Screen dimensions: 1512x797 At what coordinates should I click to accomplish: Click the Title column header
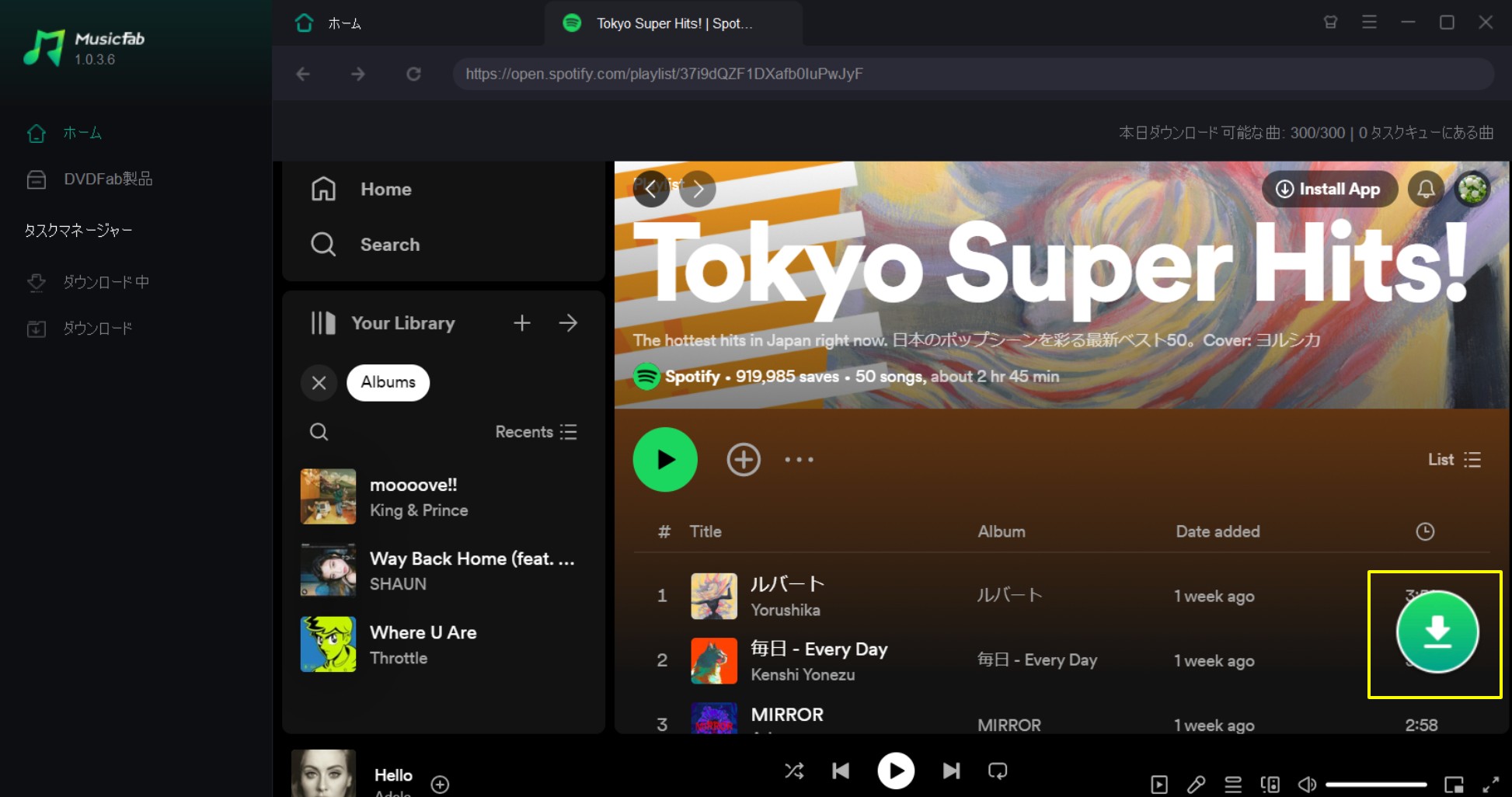[705, 532]
